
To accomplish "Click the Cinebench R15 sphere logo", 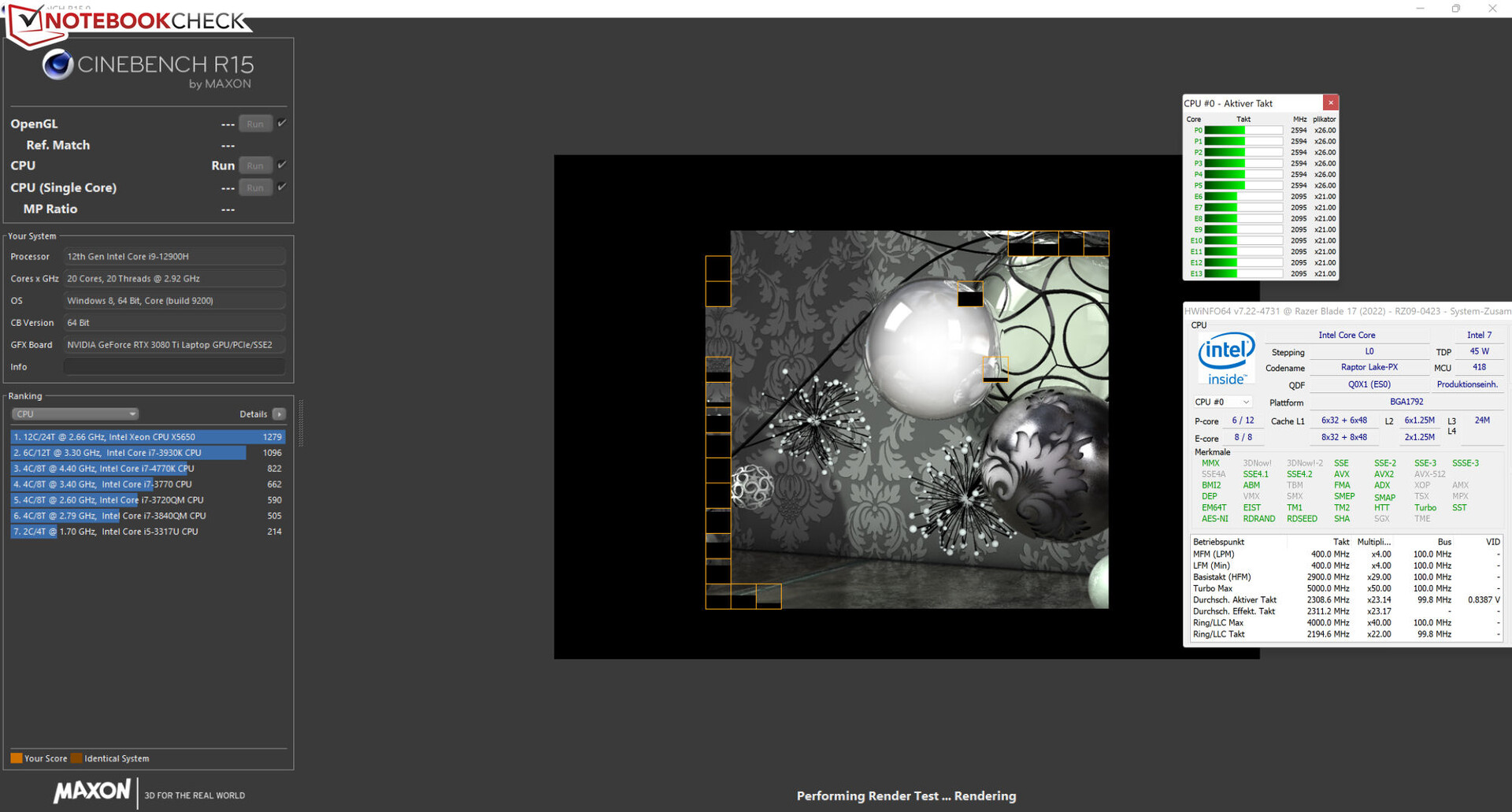I will pos(57,65).
